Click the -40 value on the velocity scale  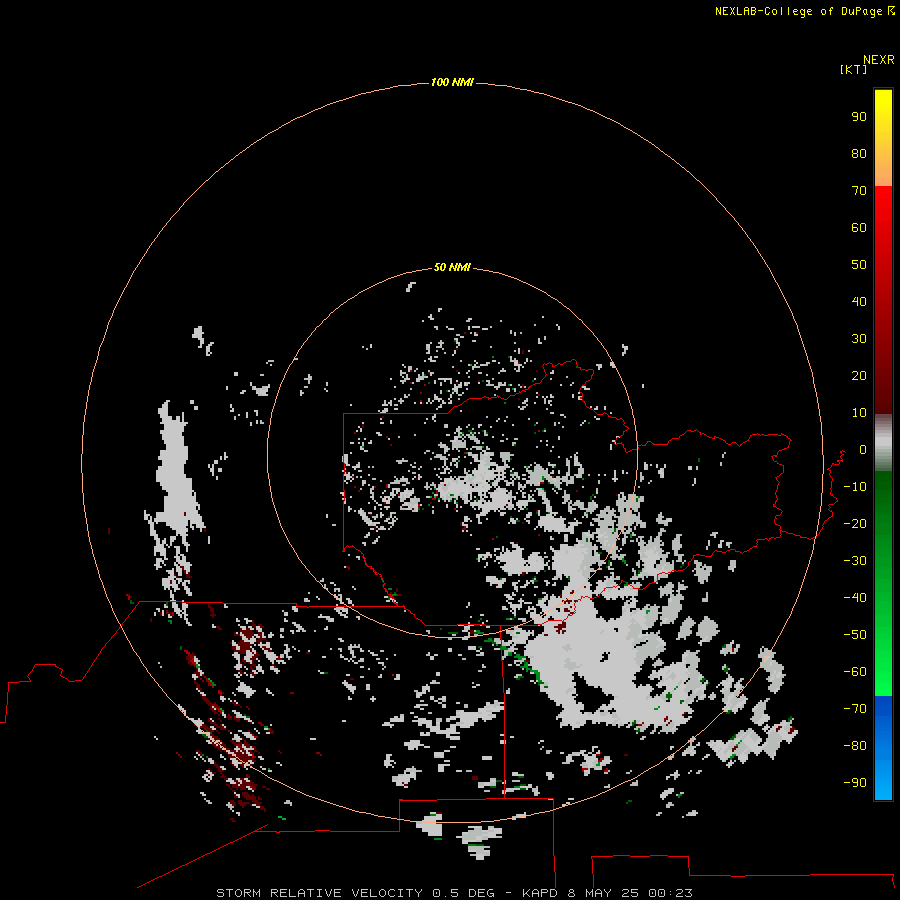(855, 598)
